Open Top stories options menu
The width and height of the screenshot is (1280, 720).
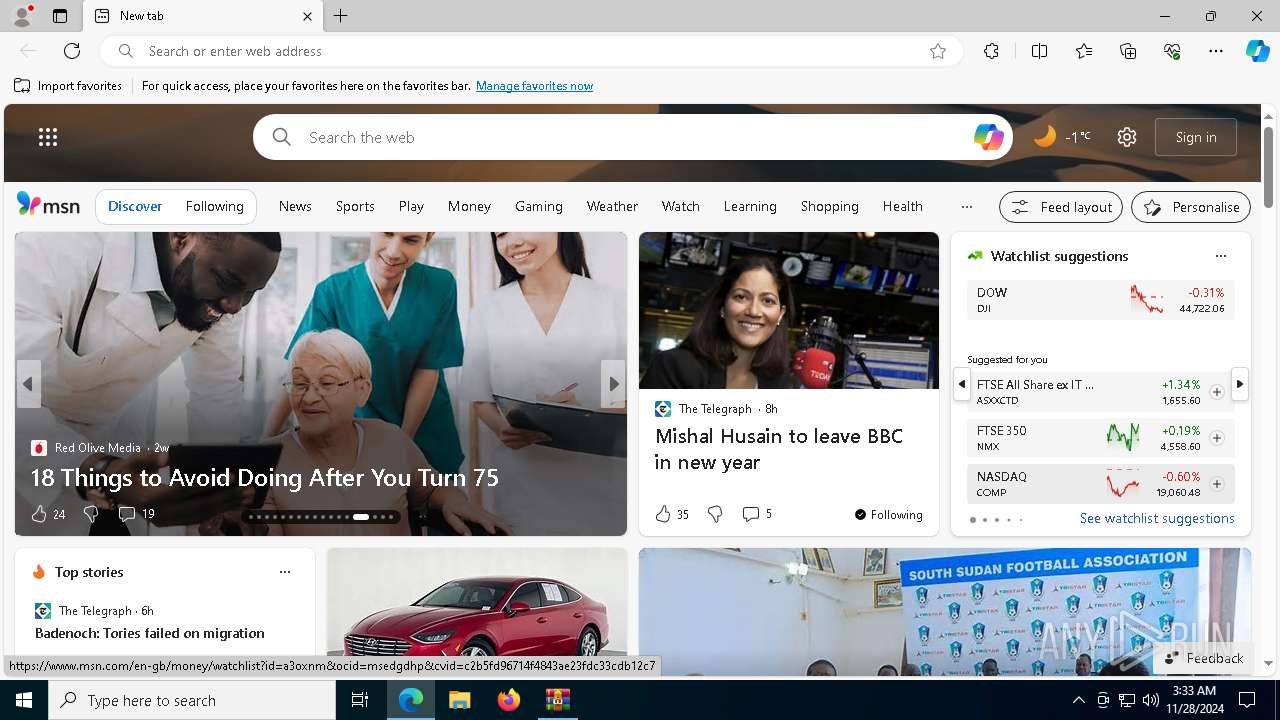pos(285,572)
